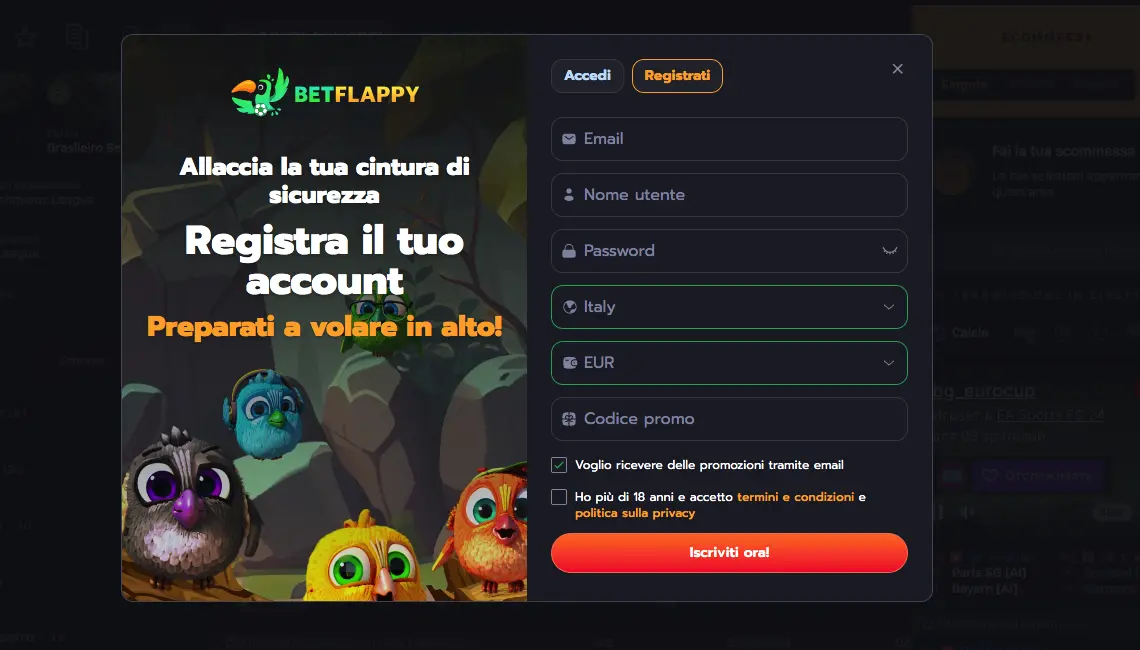Viewport: 1140px width, 650px height.
Task: Check the 18 years and terms checkbox
Action: click(x=559, y=497)
